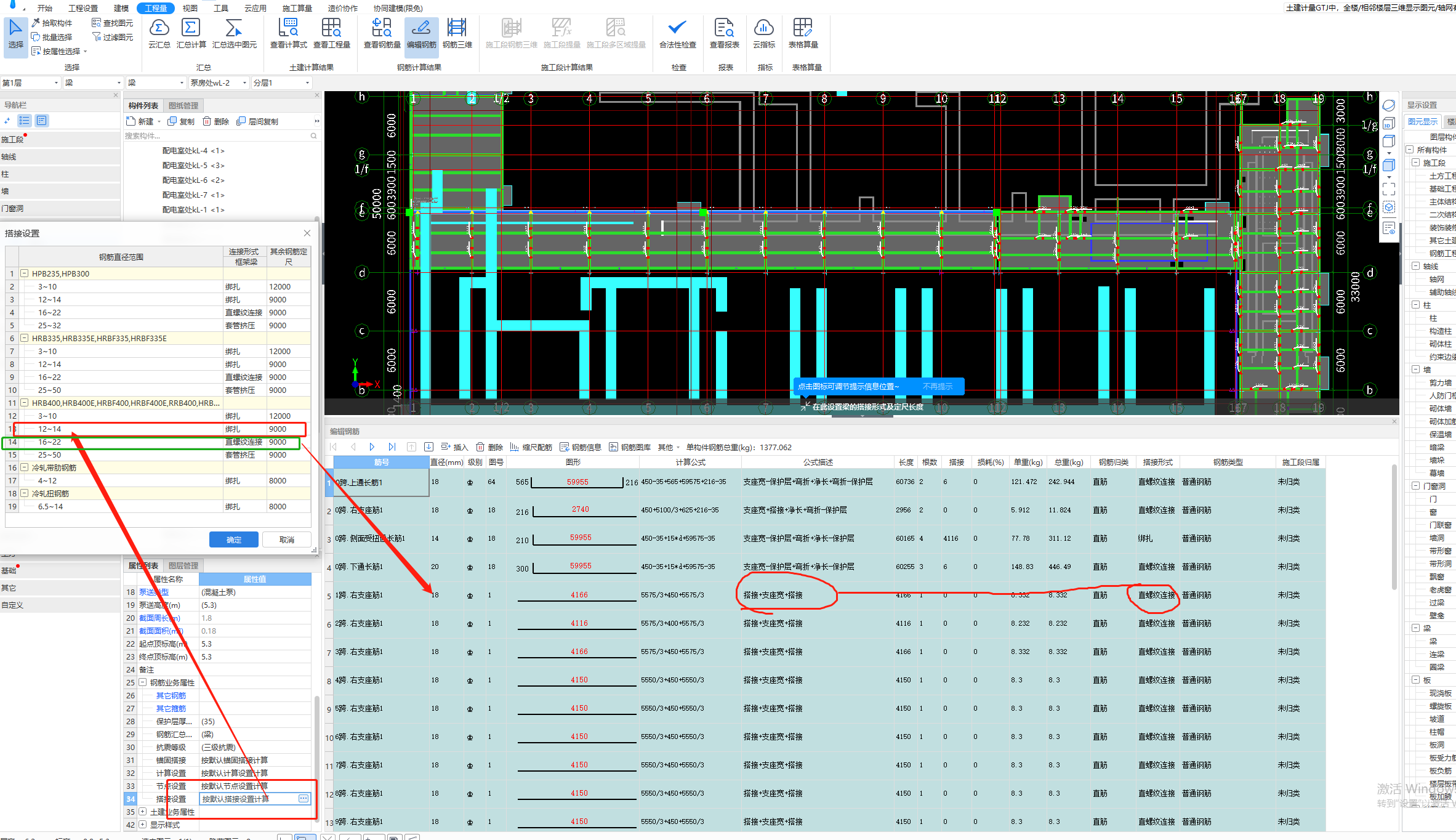Click 不再提示 on the blue hint
Screen dimensions: 1456x840
(x=938, y=386)
